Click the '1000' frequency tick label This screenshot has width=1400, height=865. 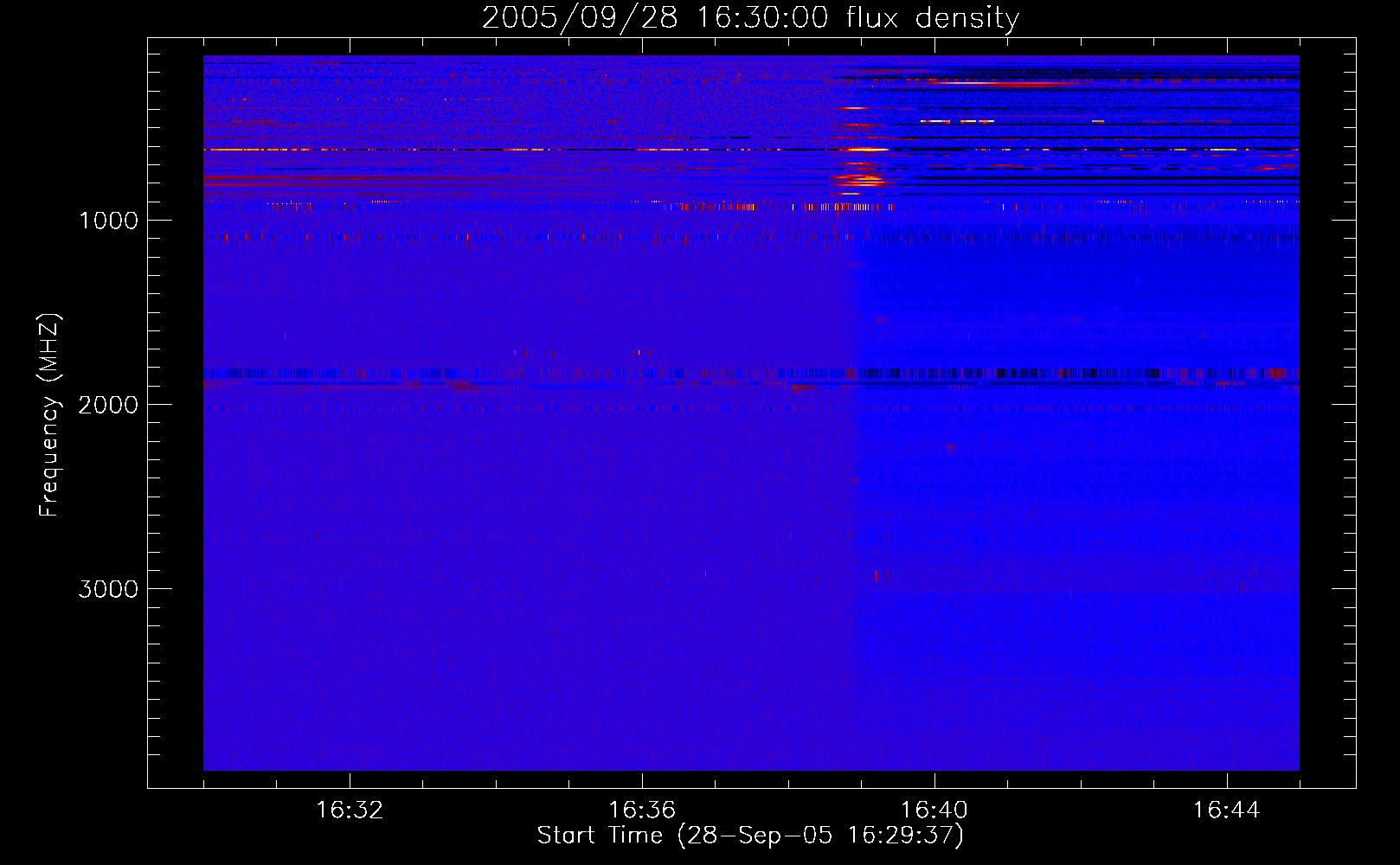108,221
